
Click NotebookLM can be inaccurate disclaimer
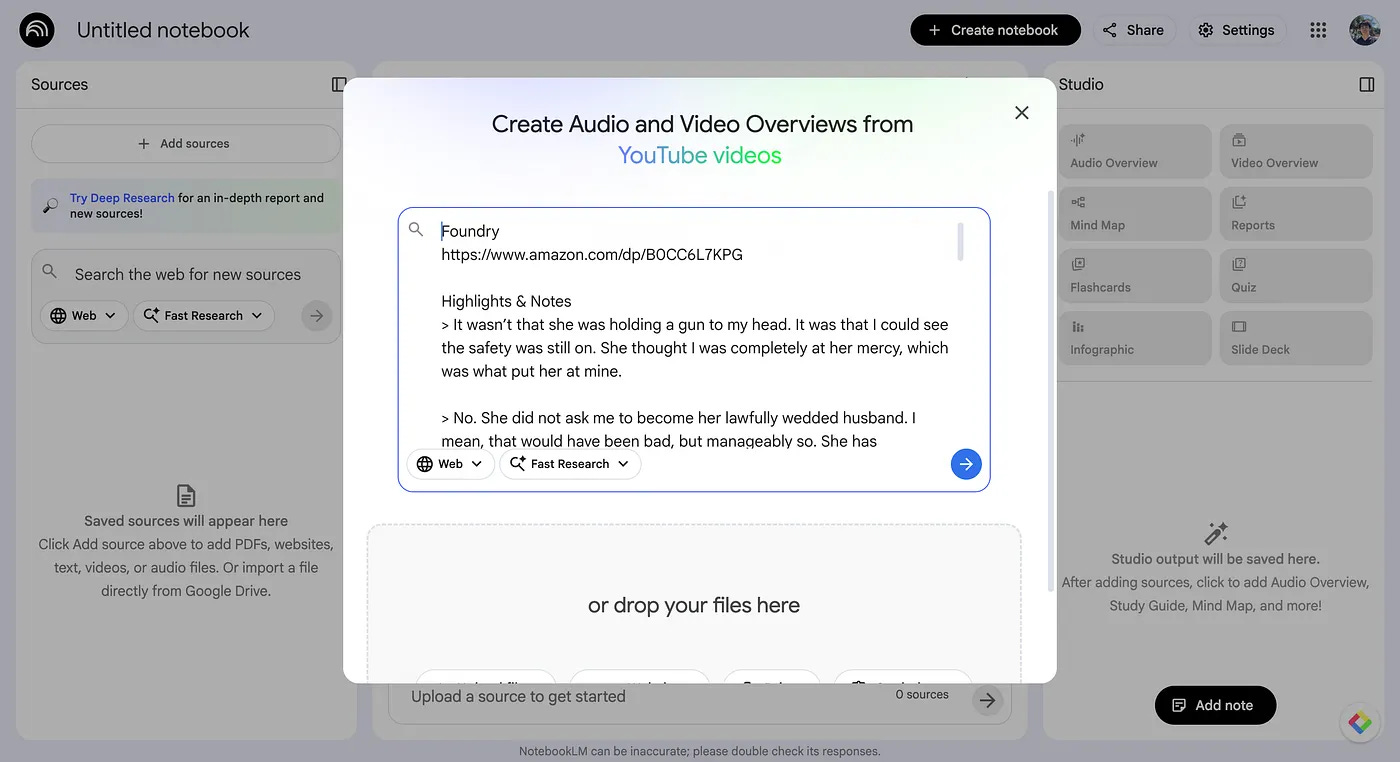(x=700, y=751)
